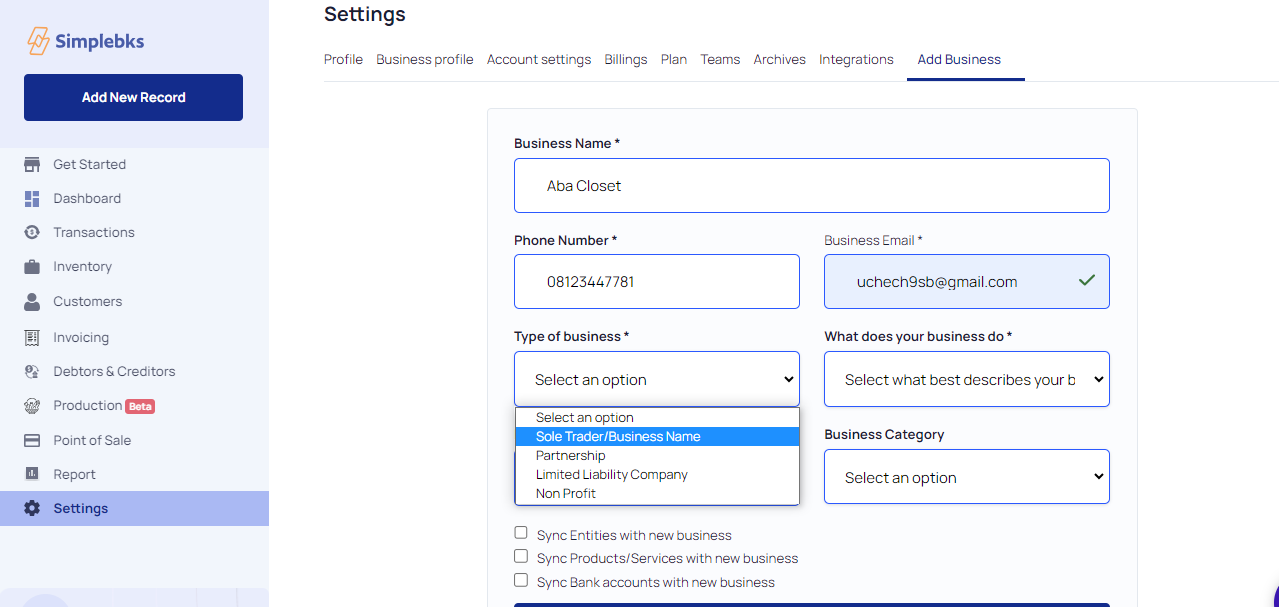Switch to the Business profile tab

tap(424, 60)
